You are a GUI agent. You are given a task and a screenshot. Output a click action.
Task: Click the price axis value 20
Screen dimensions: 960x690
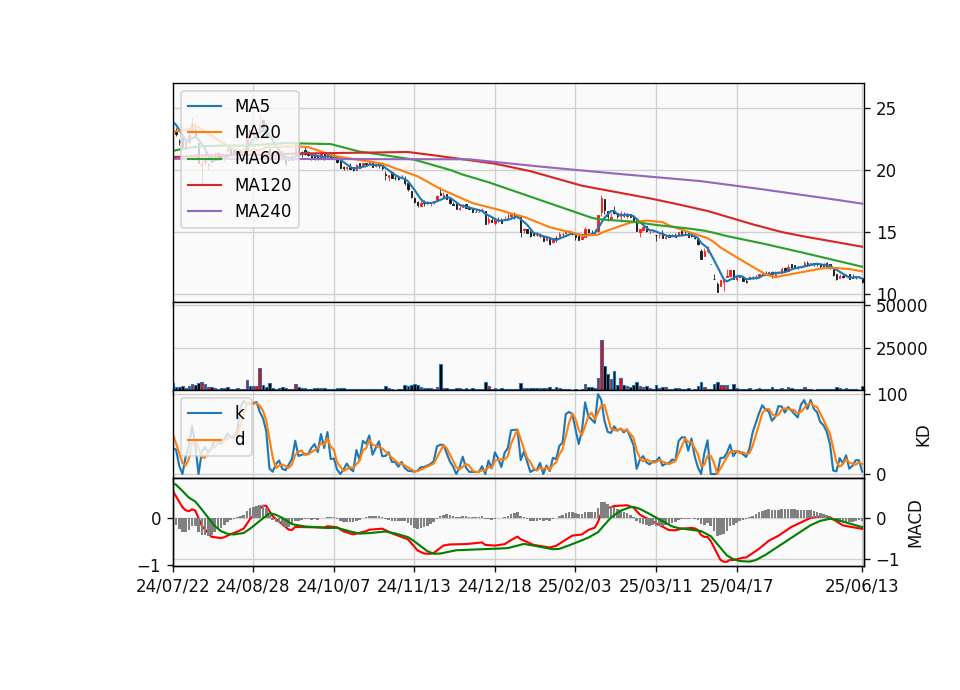pos(886,171)
